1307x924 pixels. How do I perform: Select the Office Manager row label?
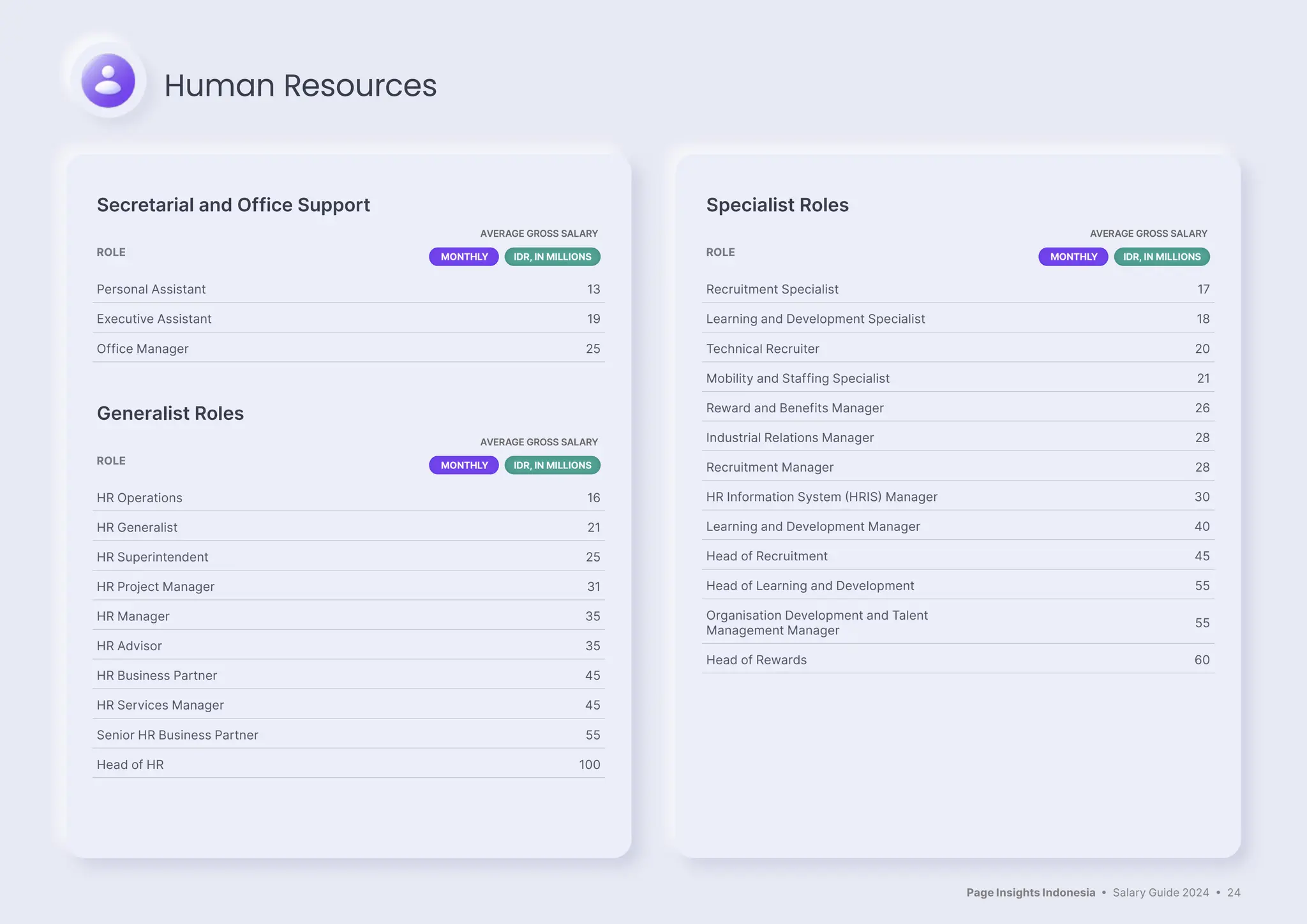click(x=143, y=349)
